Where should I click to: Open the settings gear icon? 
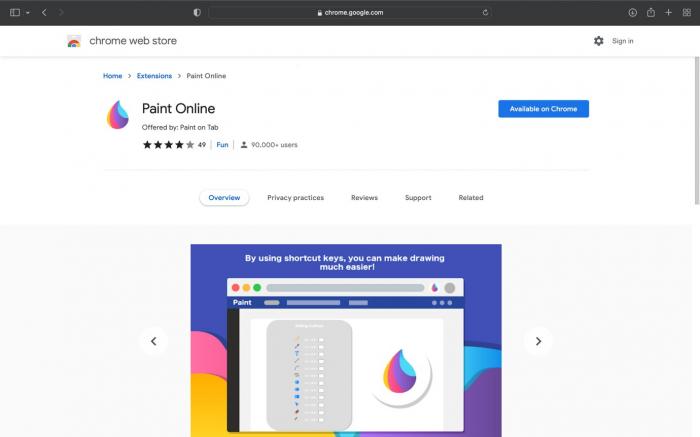point(599,41)
